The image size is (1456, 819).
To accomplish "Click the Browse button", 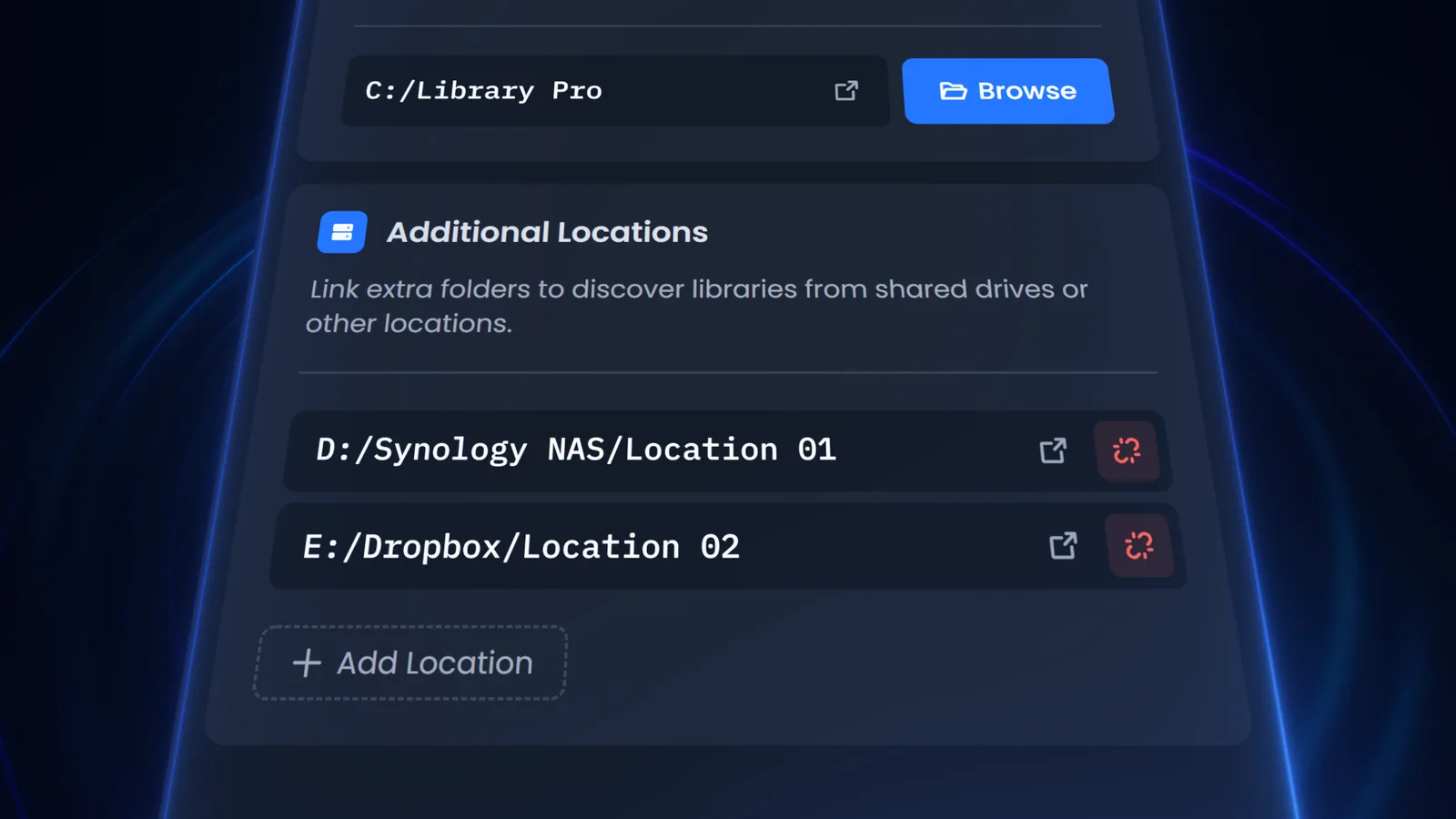I will click(x=1008, y=91).
